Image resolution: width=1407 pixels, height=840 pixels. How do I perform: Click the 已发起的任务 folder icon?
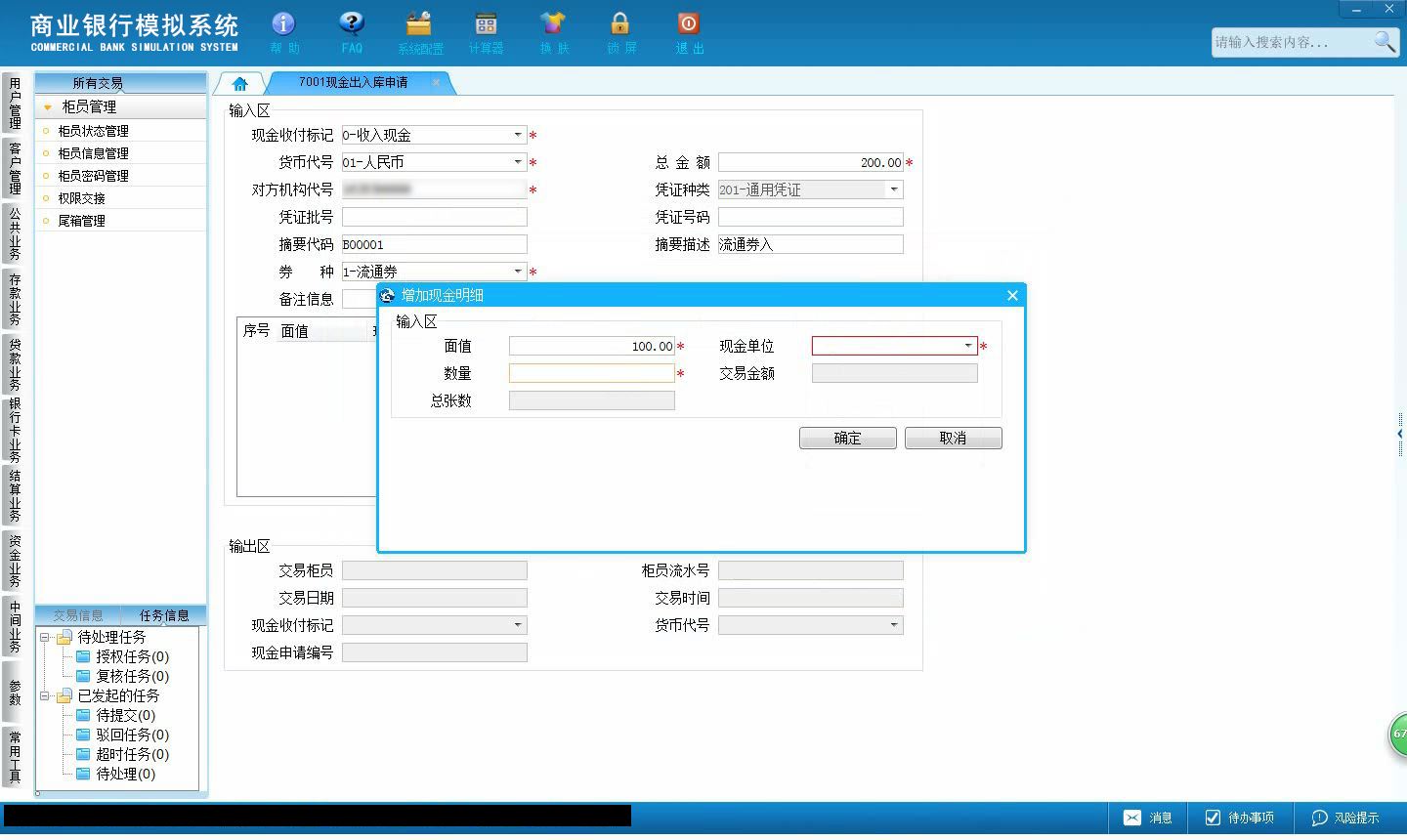click(64, 695)
